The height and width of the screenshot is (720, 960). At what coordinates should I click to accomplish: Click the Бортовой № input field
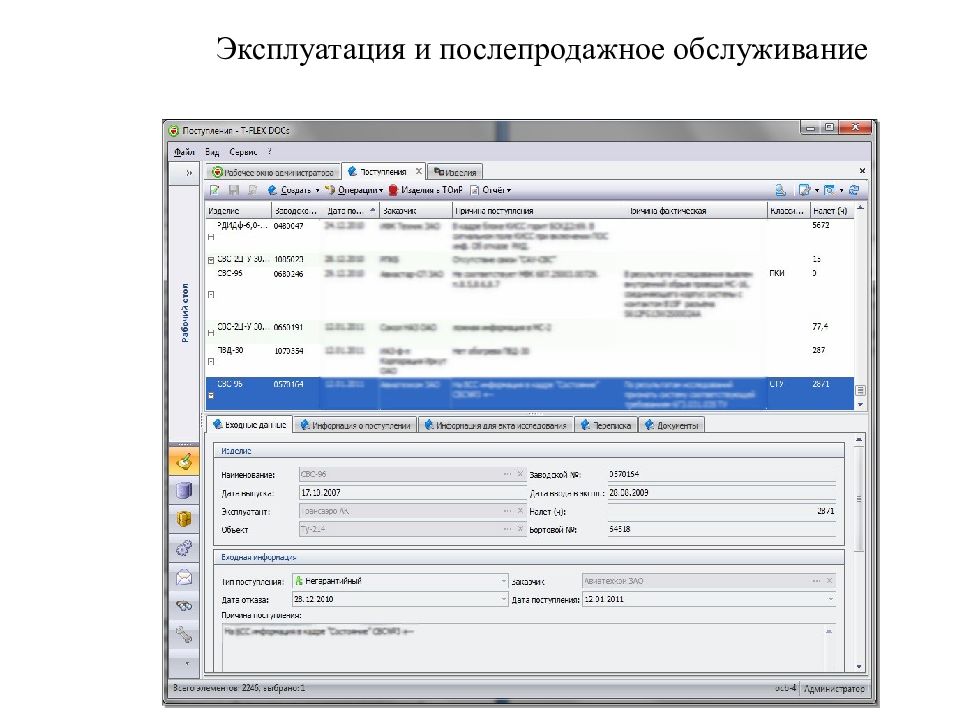click(x=721, y=529)
